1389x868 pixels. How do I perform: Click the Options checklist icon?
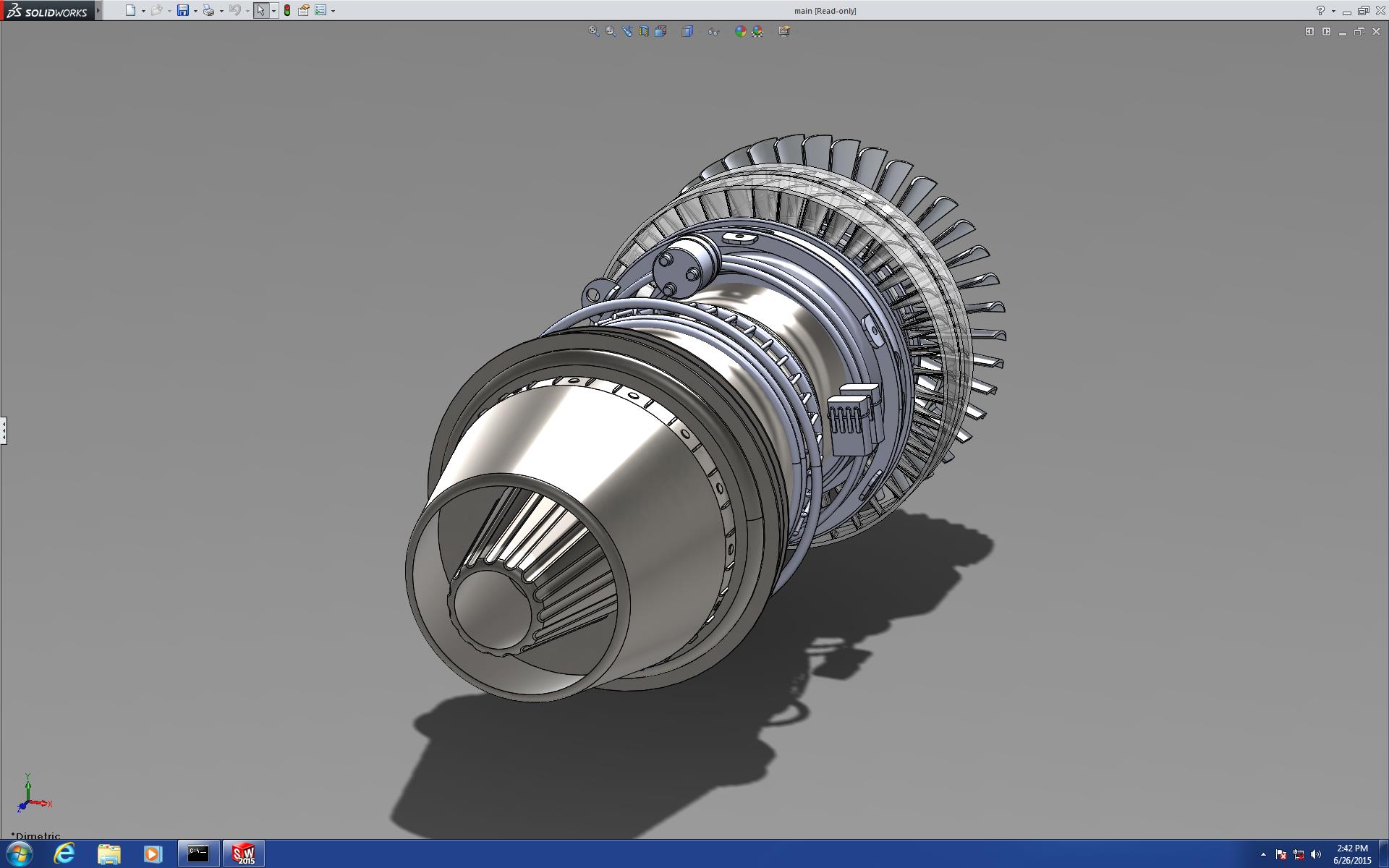click(x=320, y=10)
